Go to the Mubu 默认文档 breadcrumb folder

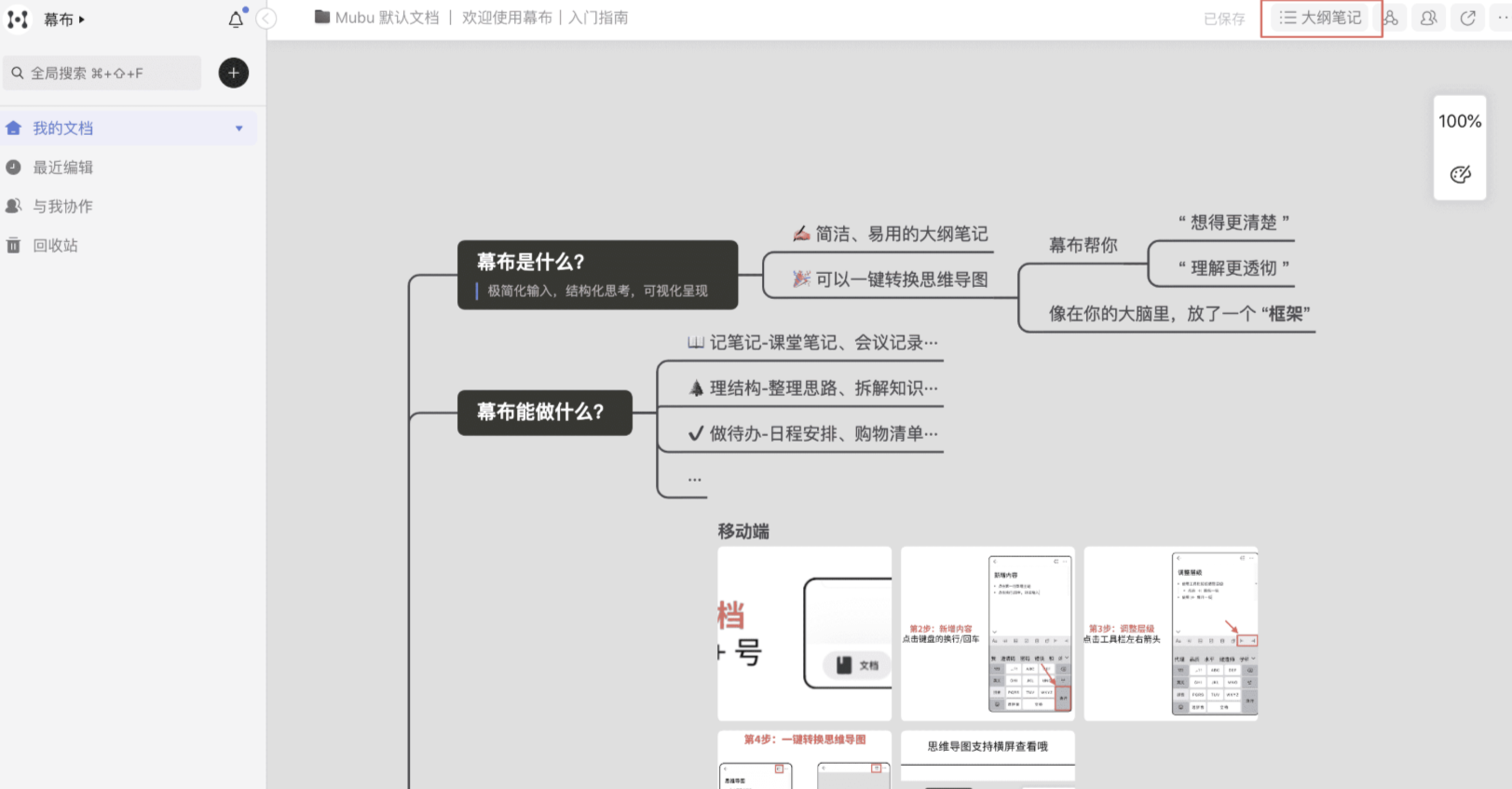[376, 18]
